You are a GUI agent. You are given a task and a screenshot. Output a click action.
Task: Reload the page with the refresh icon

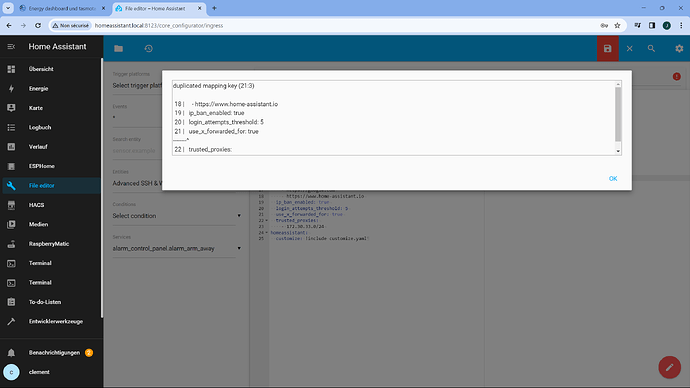38,26
